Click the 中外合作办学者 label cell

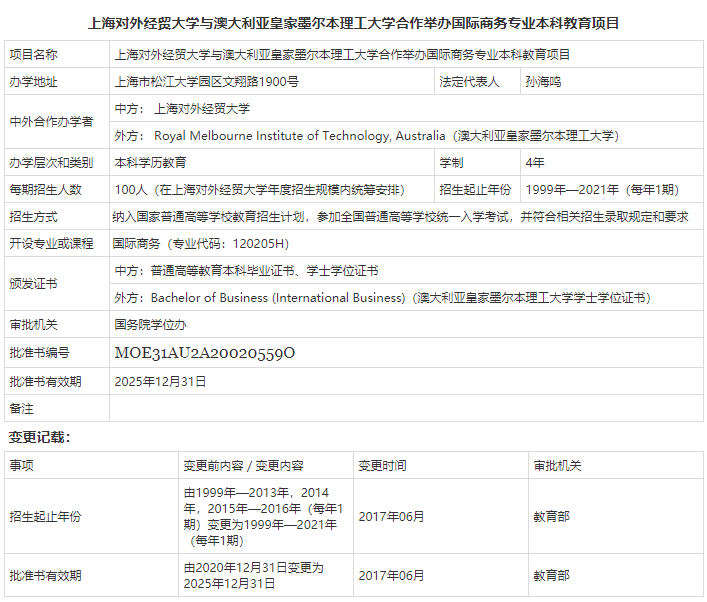point(57,122)
